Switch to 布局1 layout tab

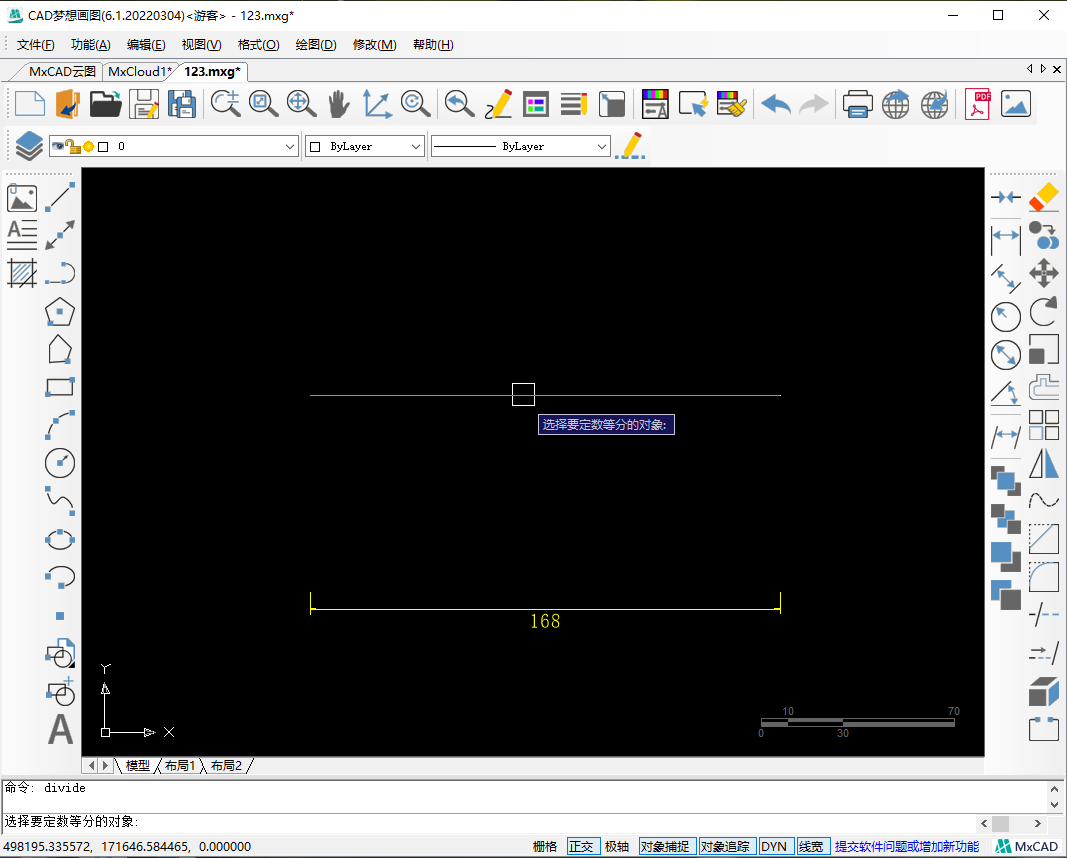tap(180, 766)
